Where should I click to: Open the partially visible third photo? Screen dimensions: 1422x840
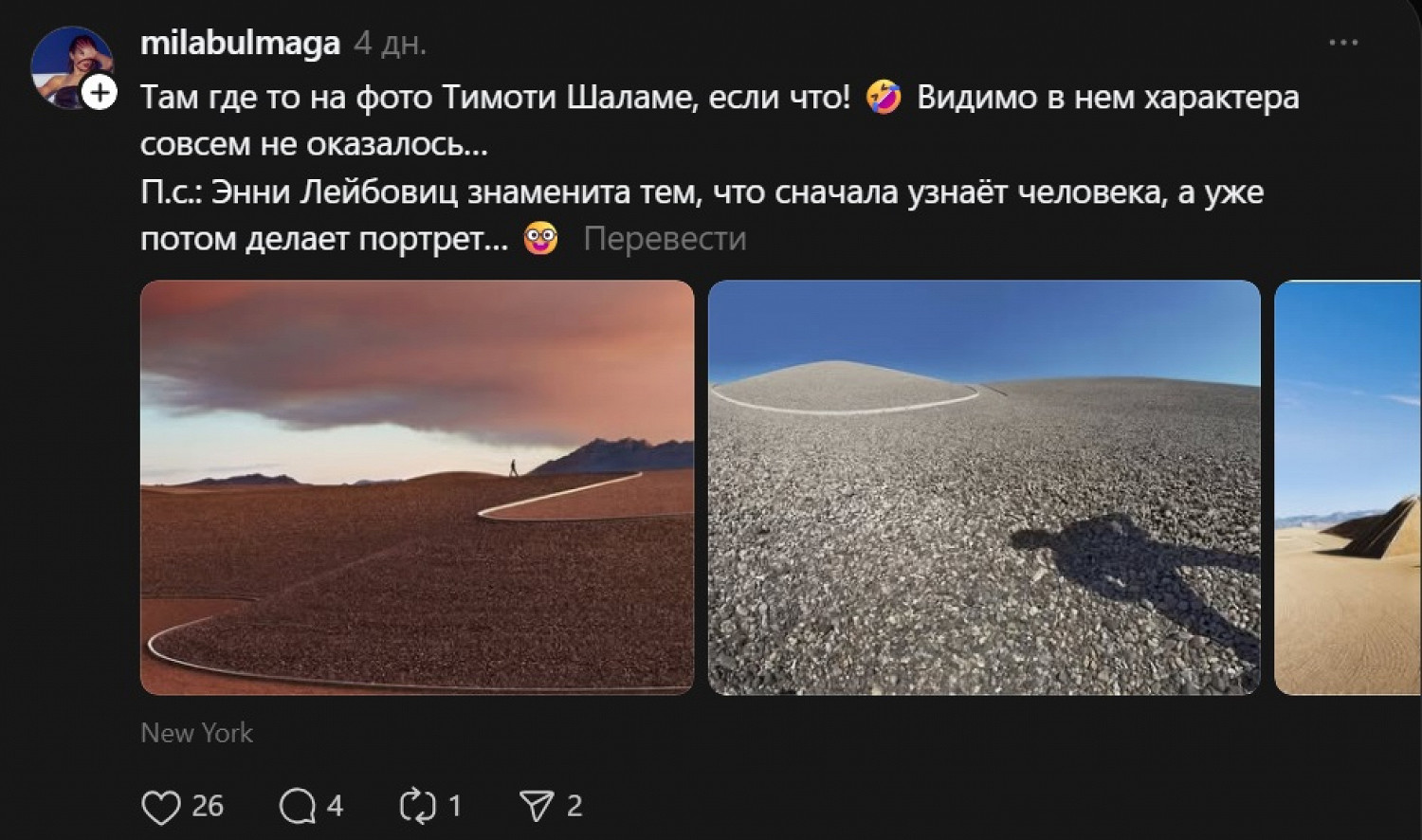click(1347, 487)
